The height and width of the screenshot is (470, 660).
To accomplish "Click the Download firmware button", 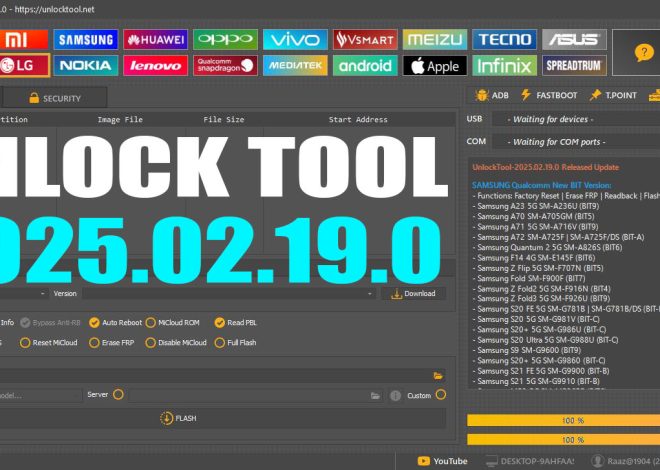I will [x=414, y=294].
